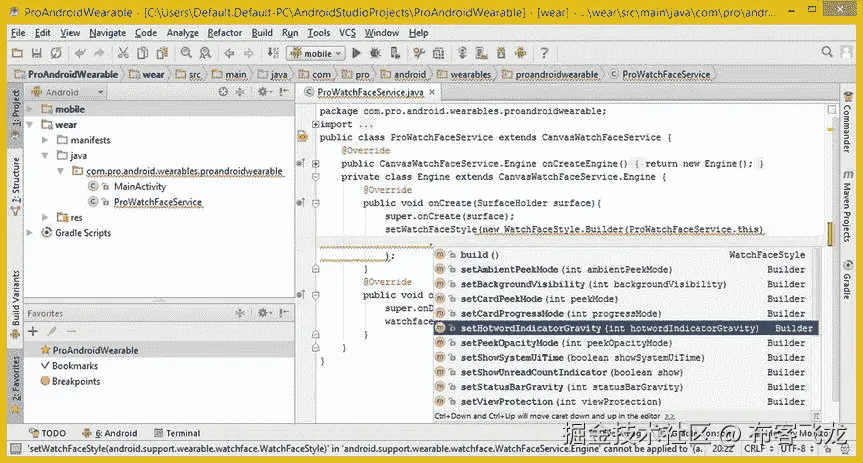Select ProWatchFaceService in project tree
This screenshot has height=463, width=863.
pyautogui.click(x=158, y=202)
